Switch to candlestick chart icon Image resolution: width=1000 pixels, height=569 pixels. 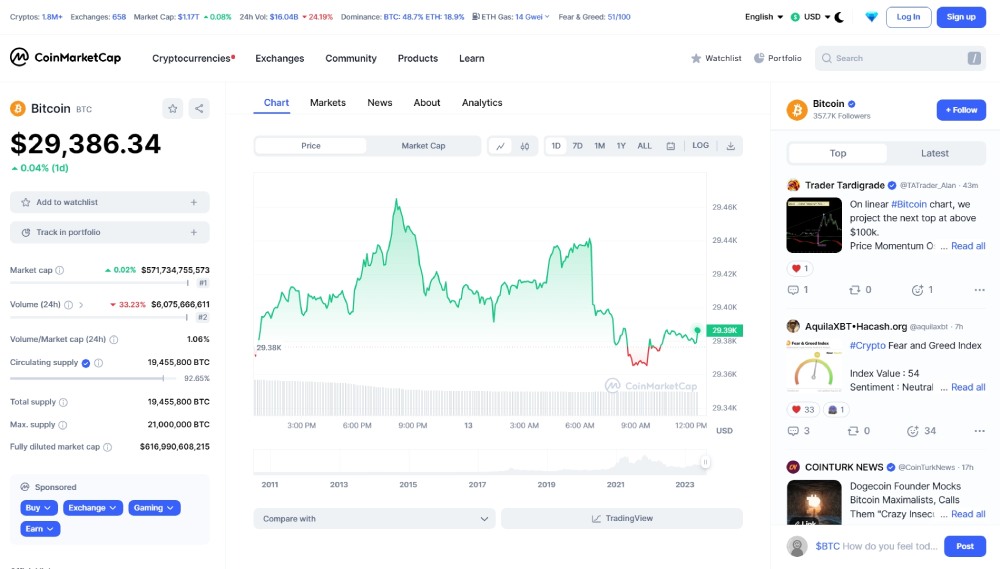coord(525,146)
